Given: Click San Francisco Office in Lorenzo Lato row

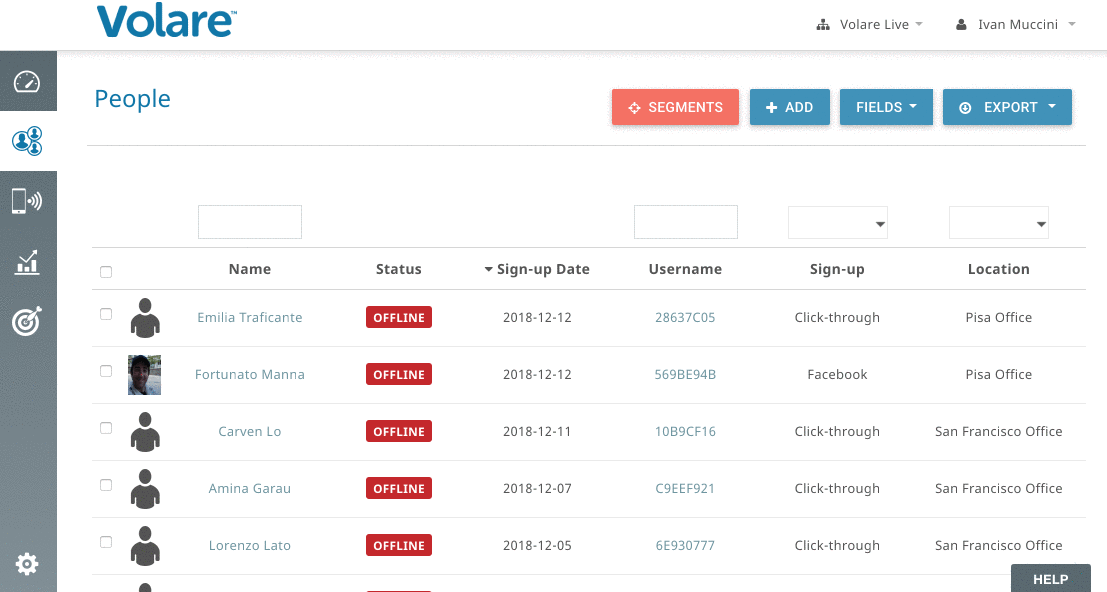Looking at the screenshot, I should [998, 546].
